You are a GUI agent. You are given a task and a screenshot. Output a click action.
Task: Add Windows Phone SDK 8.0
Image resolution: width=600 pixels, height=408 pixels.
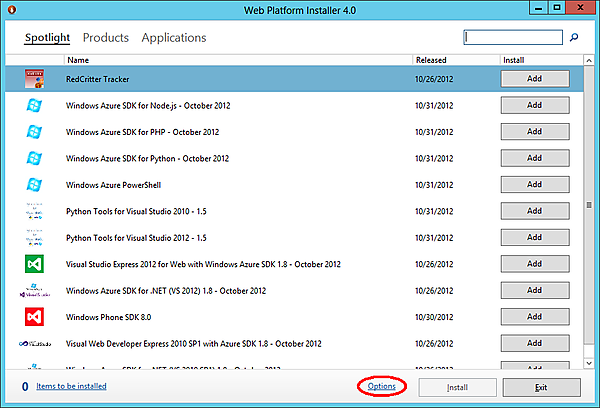(x=534, y=317)
